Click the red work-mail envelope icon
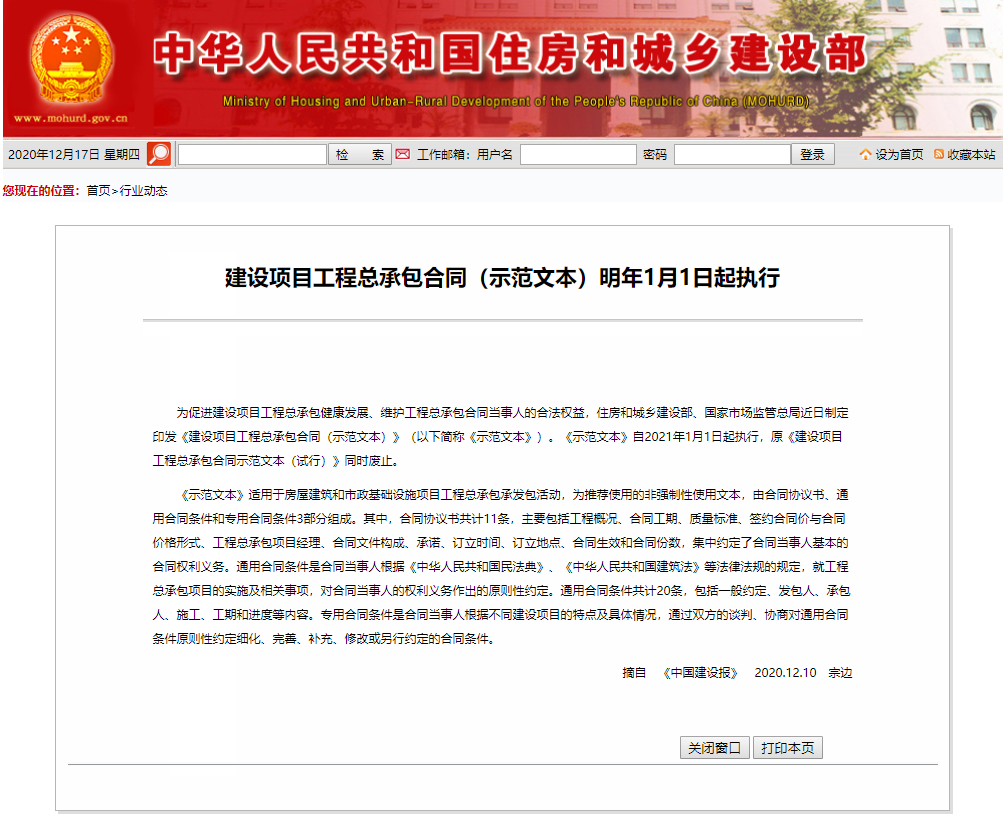 [x=403, y=154]
